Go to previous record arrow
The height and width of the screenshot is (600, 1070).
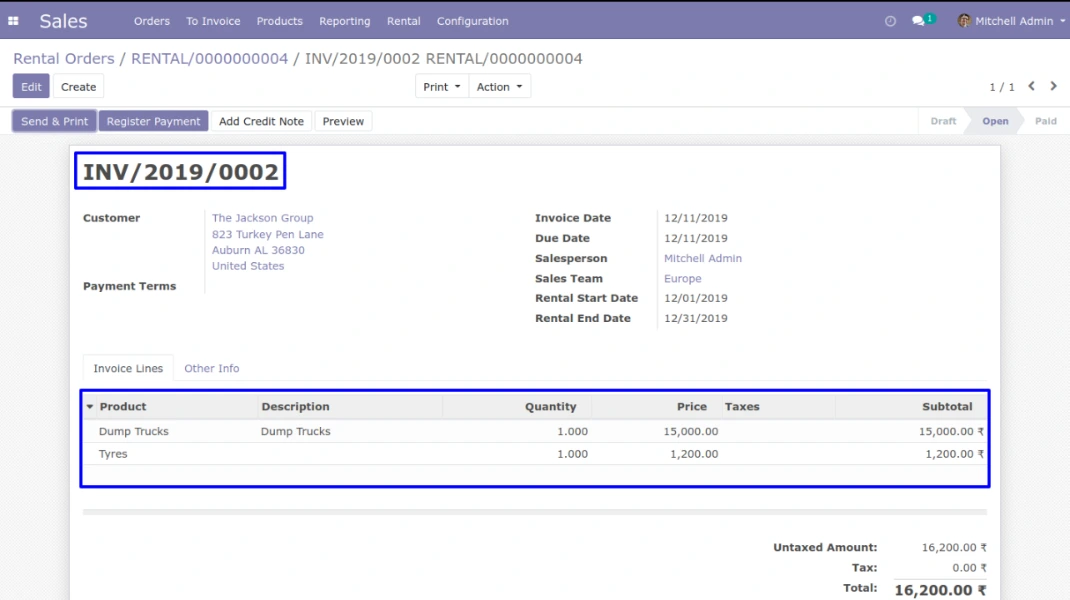[x=1031, y=87]
